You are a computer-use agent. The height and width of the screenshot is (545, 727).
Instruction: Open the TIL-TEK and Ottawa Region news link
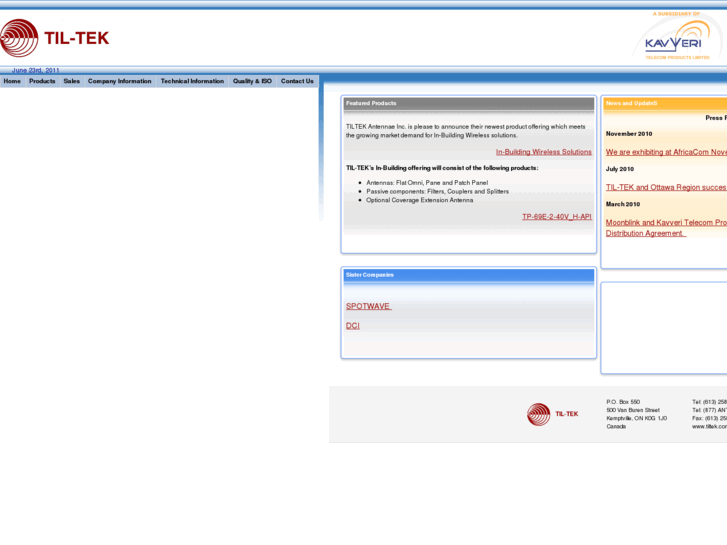point(666,187)
